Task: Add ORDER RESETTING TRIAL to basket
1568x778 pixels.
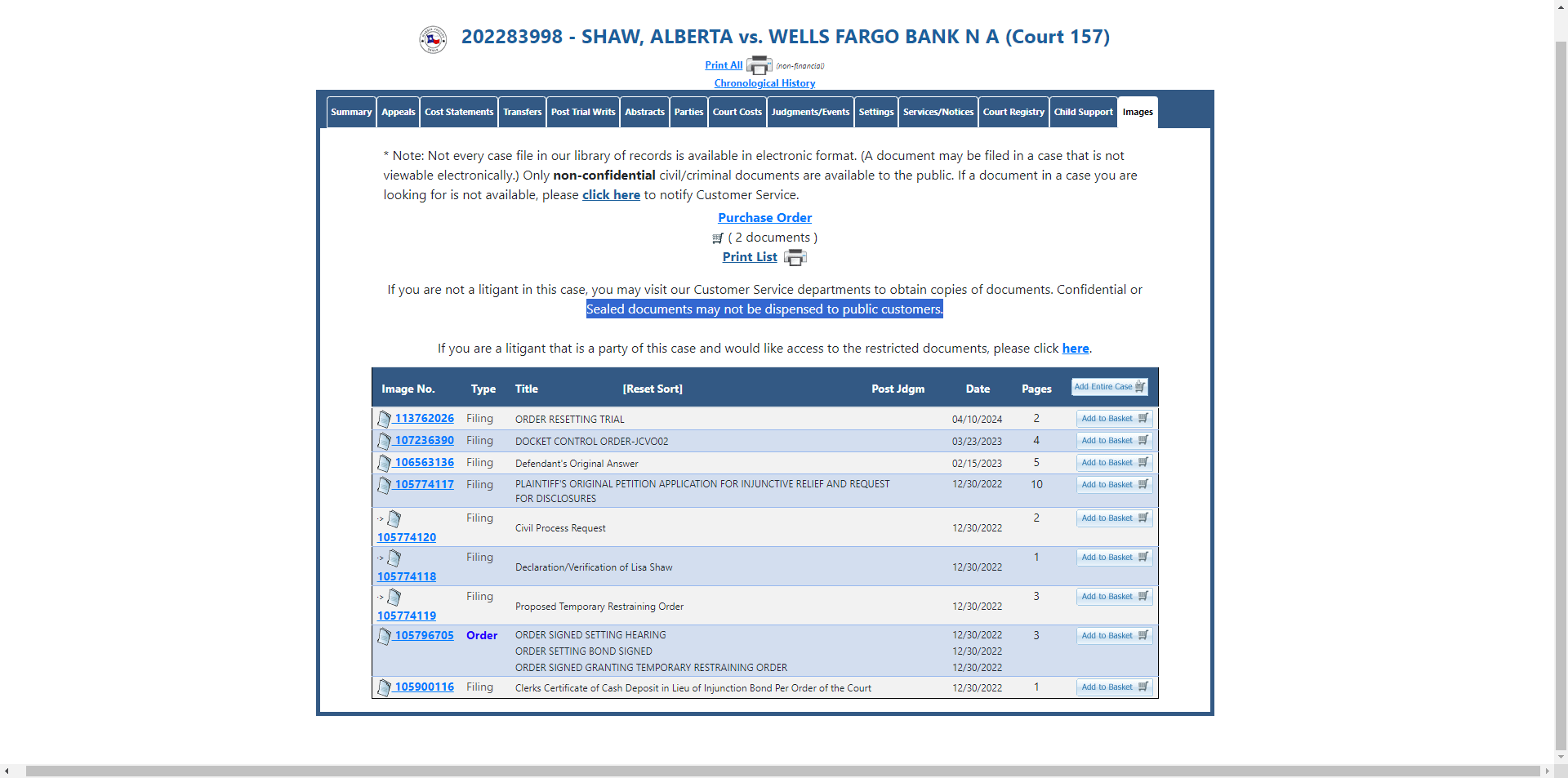Action: (x=1114, y=419)
